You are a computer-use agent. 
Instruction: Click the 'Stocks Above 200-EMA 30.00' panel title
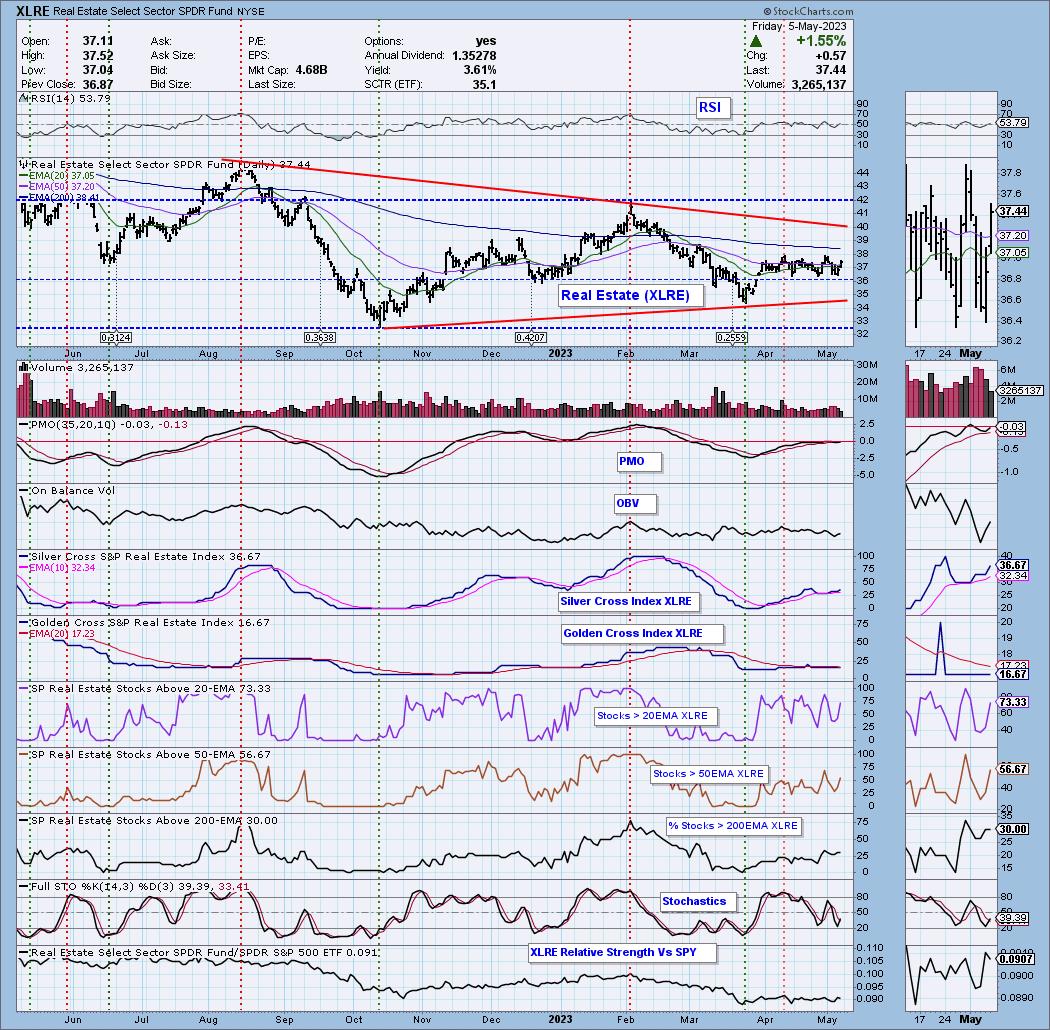(x=149, y=821)
